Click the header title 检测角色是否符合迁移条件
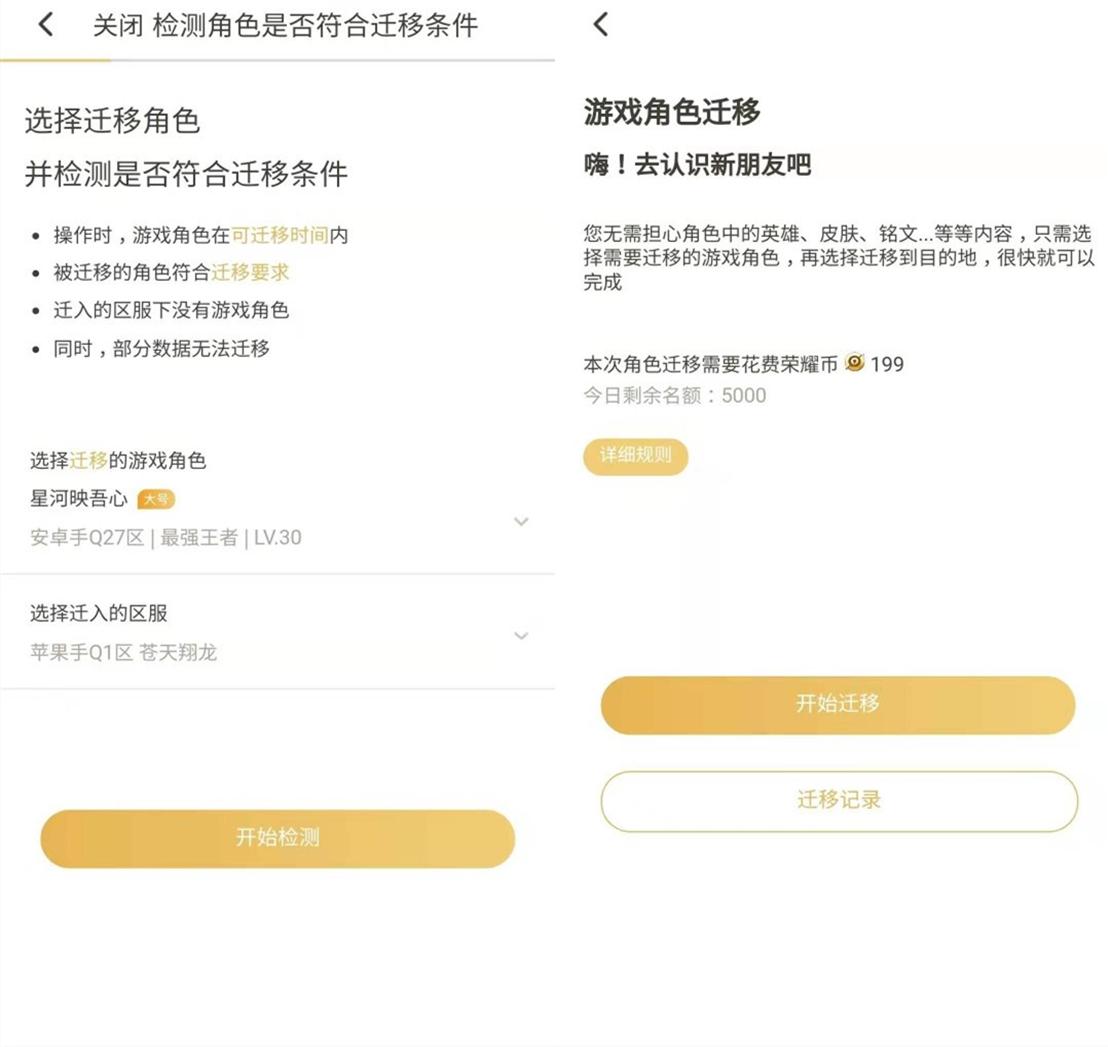Viewport: 1108px width, 1047px height. [x=315, y=26]
